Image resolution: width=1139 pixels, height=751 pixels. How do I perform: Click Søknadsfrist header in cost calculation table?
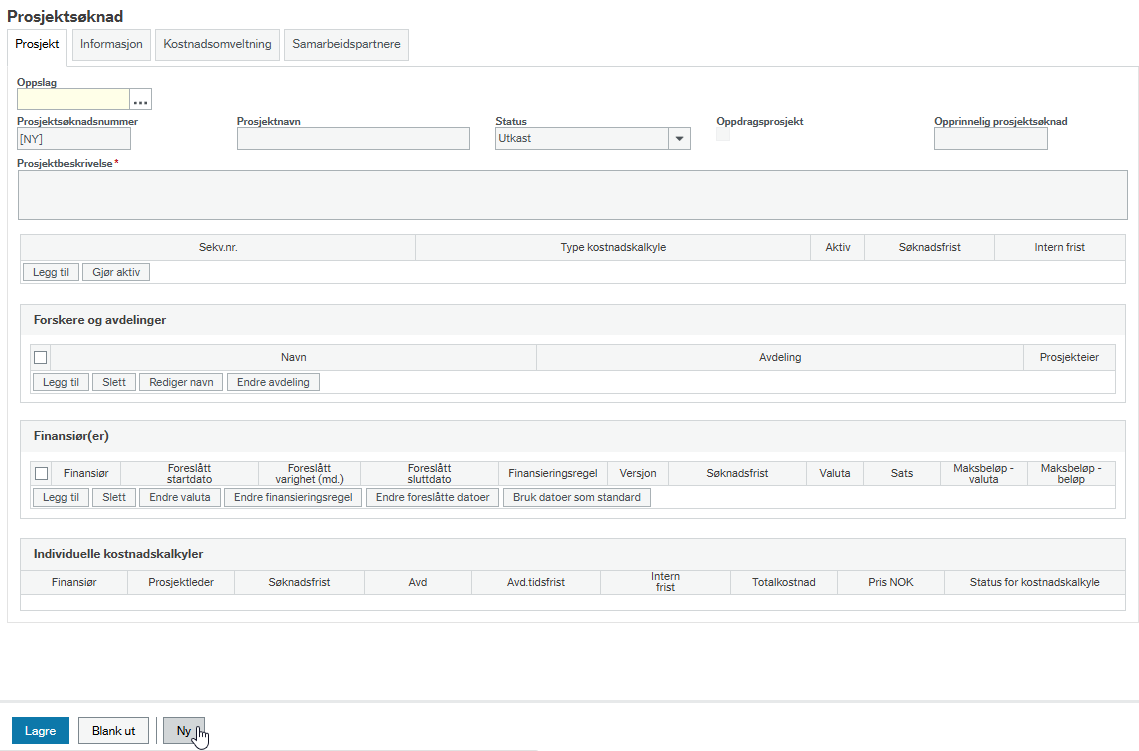[x=930, y=248]
